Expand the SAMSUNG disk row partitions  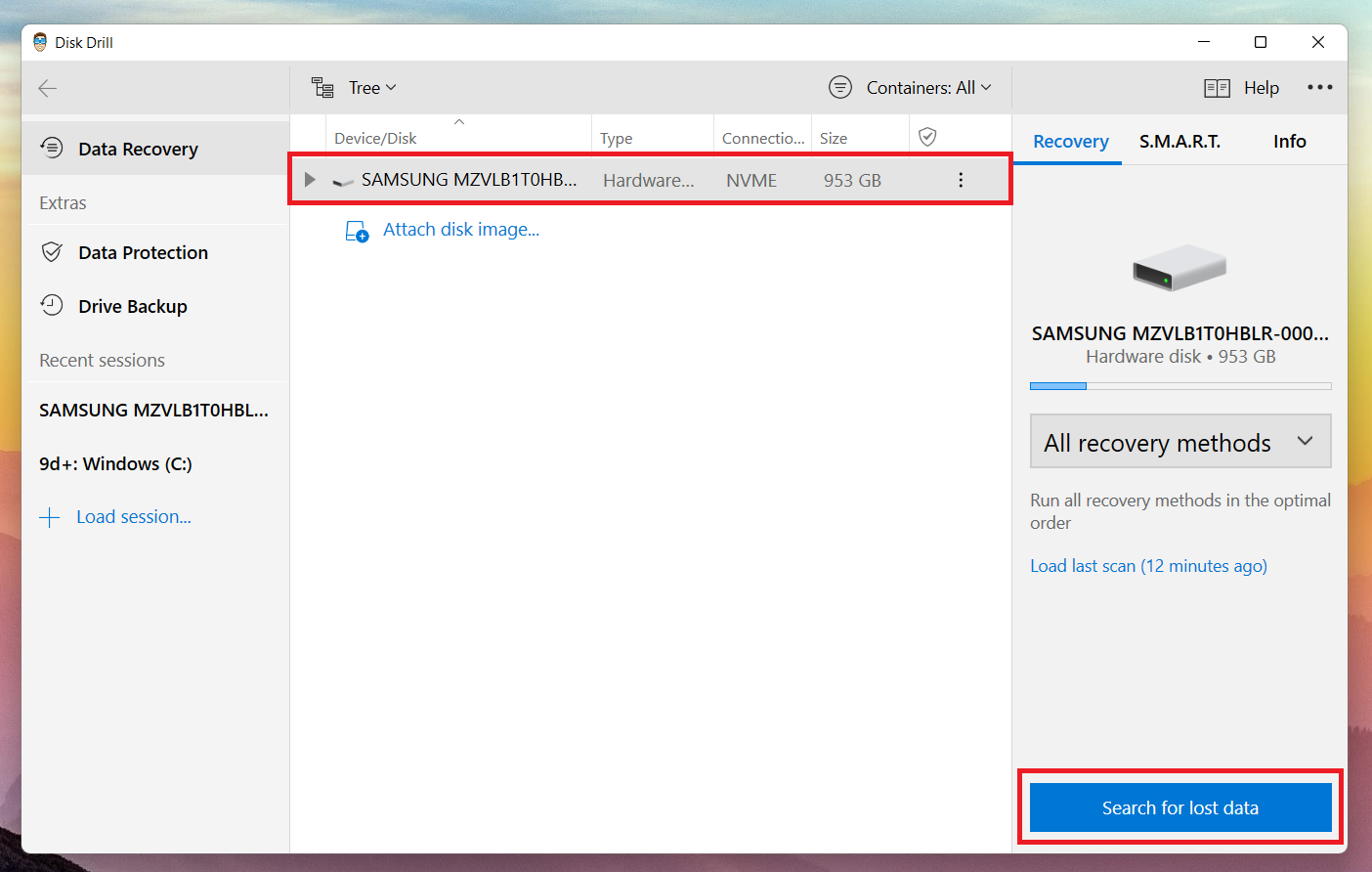point(310,179)
